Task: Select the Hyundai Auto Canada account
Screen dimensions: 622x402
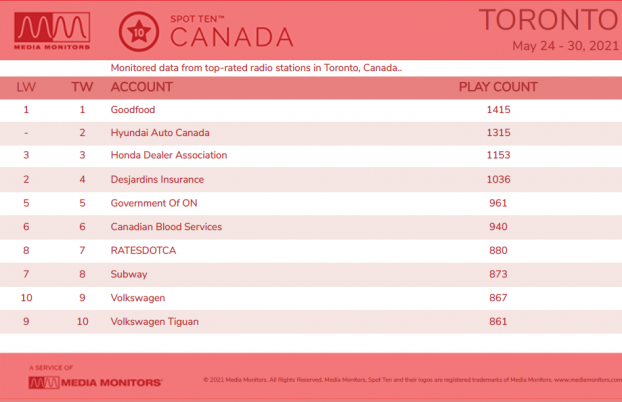Action: coord(160,133)
